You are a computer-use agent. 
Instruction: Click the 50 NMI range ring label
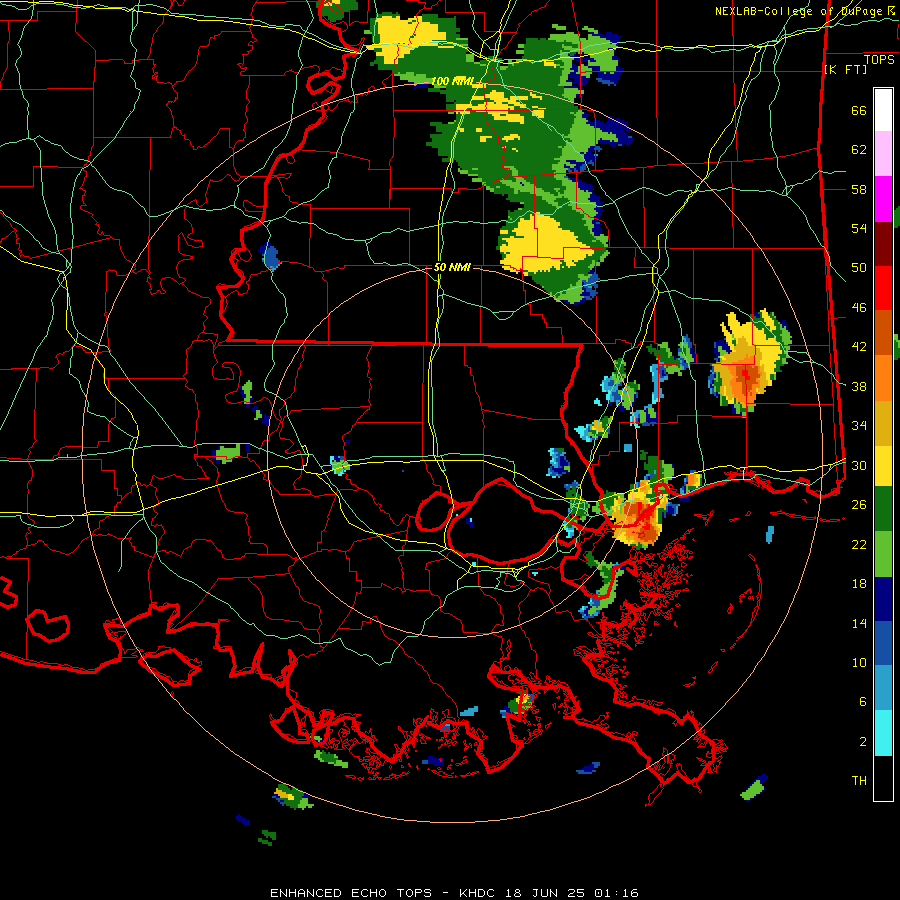click(x=452, y=267)
